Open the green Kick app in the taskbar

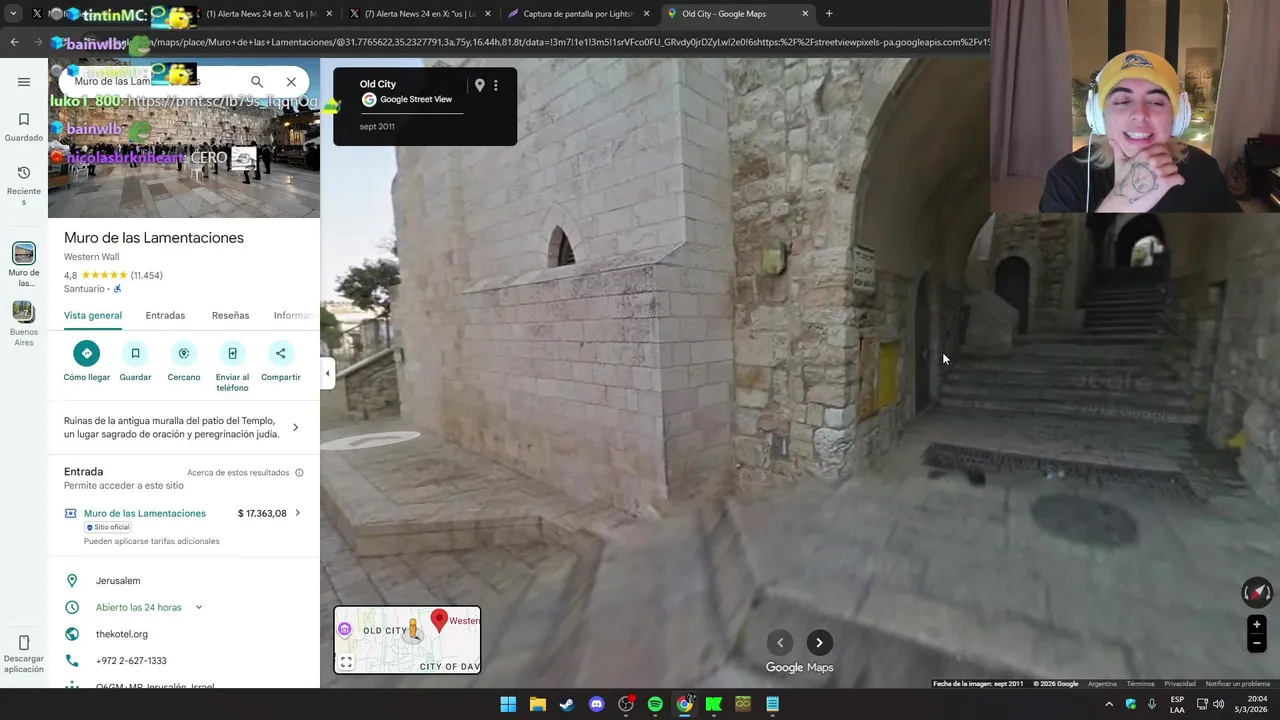(714, 704)
